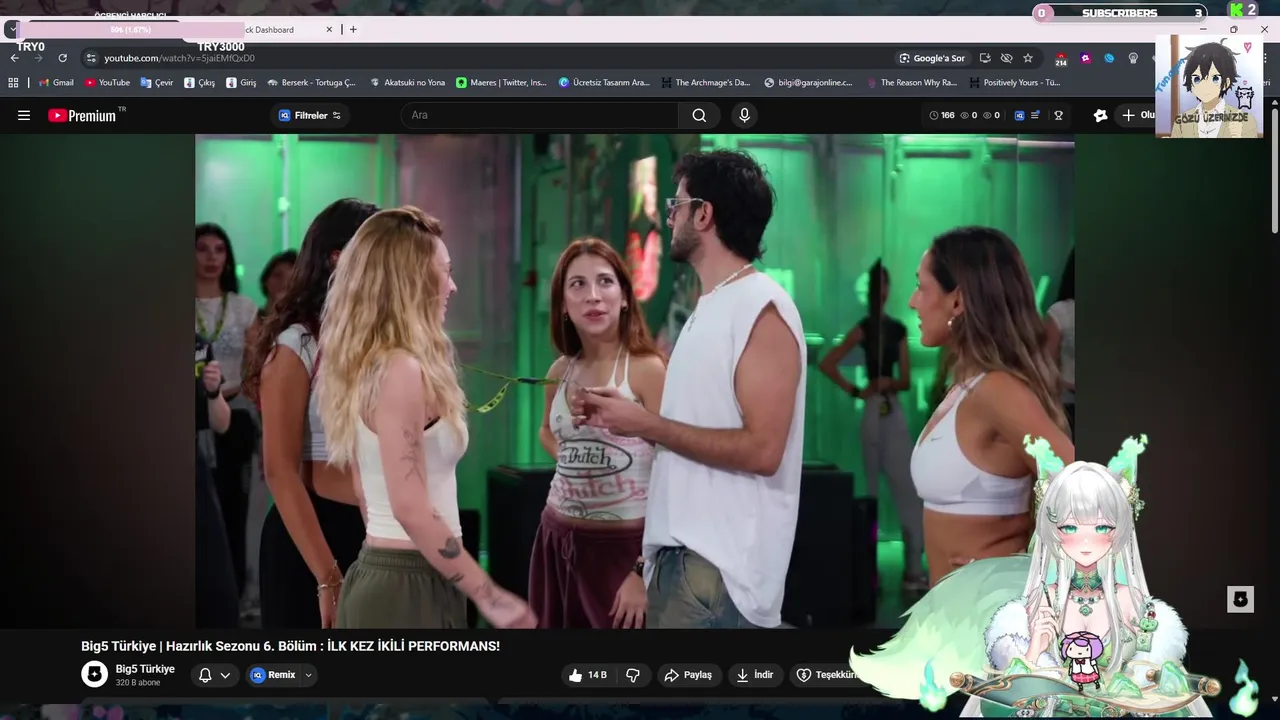The image size is (1280, 720).
Task: Open the Big5 Türkiye channel name link
Action: tap(145, 669)
